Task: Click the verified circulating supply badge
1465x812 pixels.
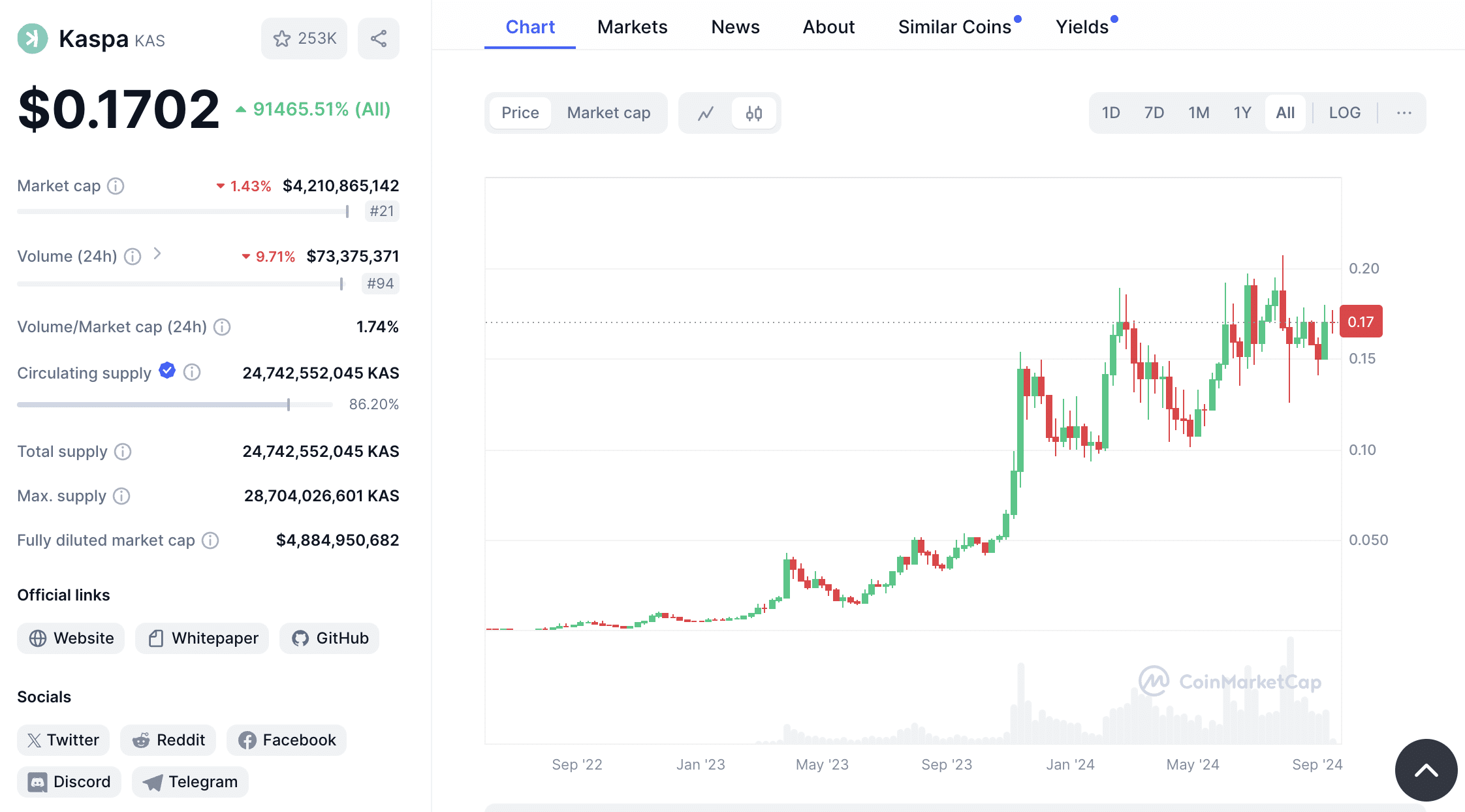Action: point(167,371)
